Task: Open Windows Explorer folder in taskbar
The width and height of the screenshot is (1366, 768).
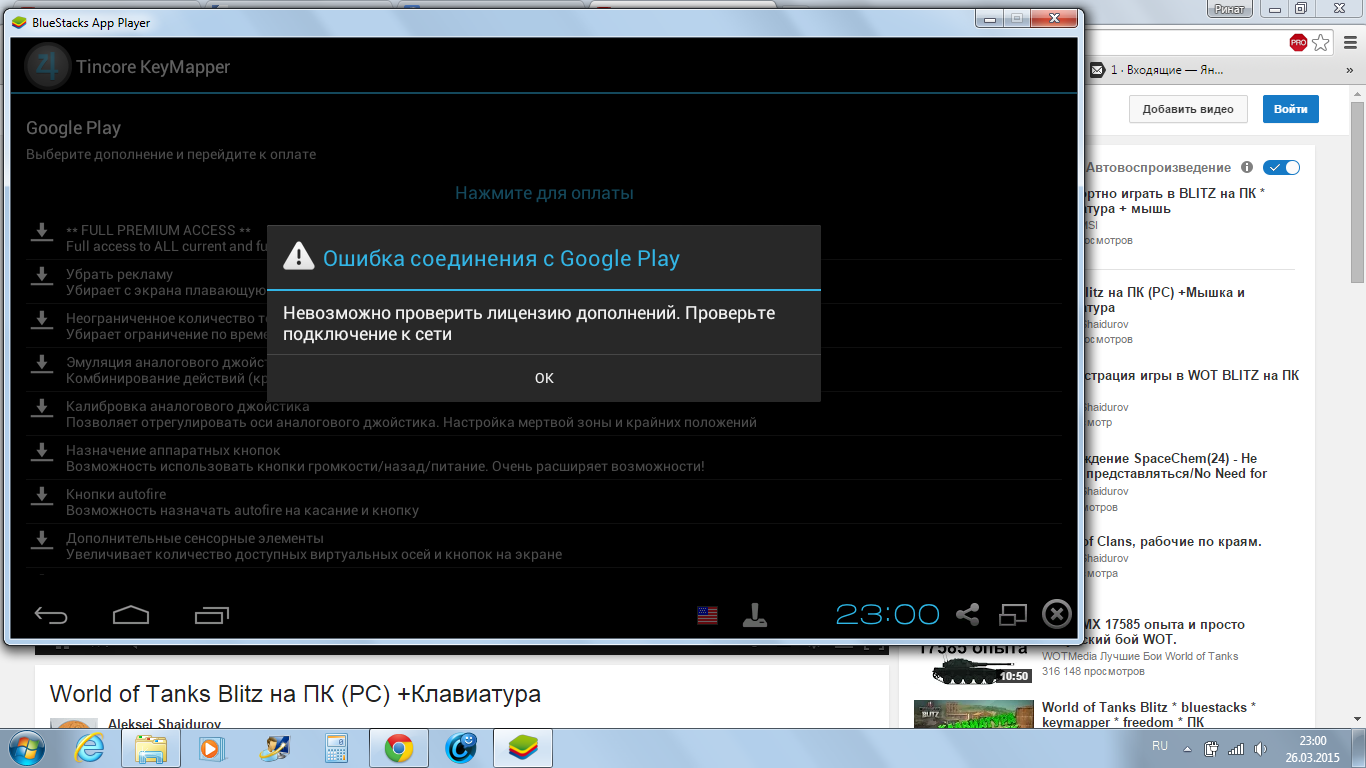Action: tap(151, 748)
